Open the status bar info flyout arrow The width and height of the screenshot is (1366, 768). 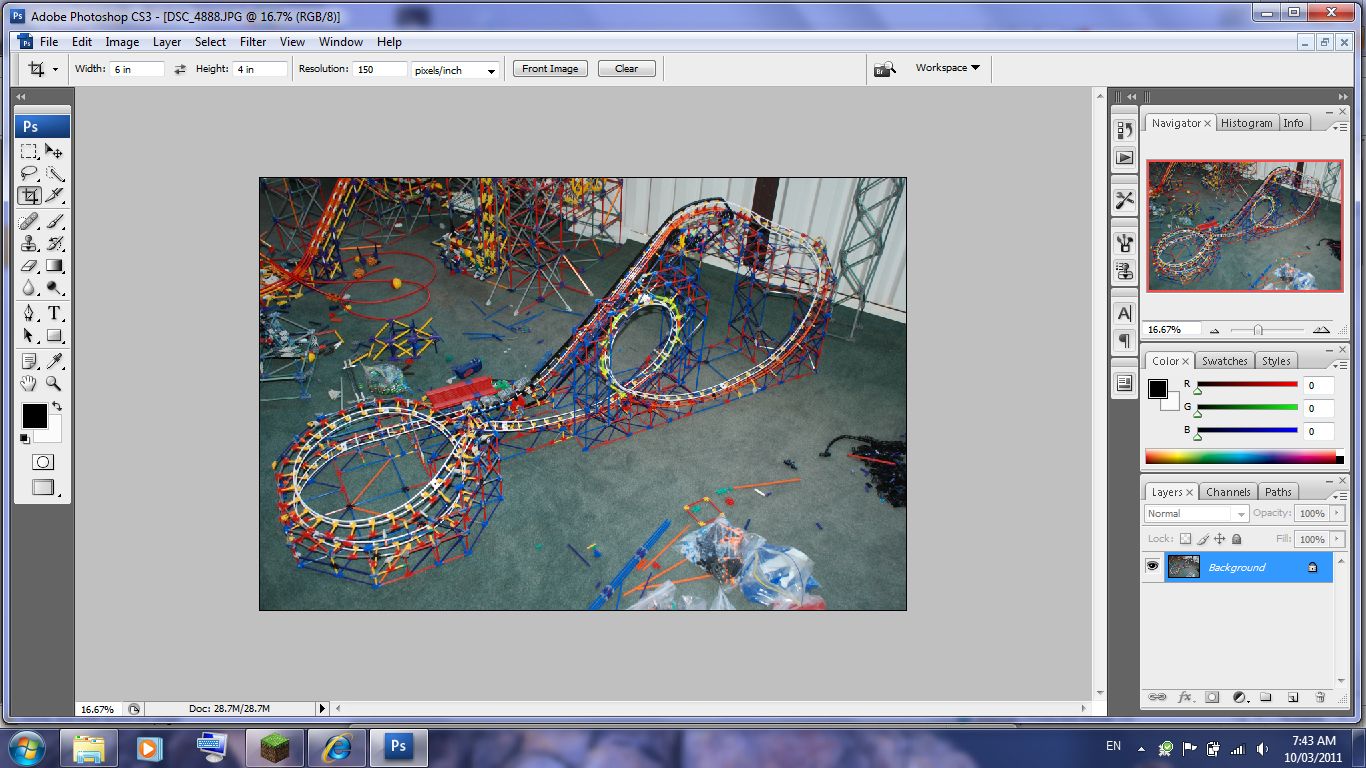pyautogui.click(x=322, y=708)
